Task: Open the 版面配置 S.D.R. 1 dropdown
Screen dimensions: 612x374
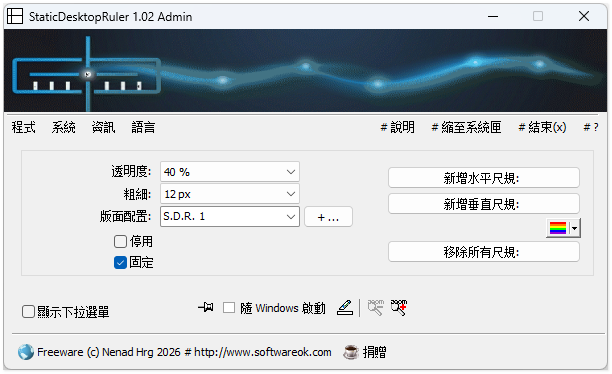Action: (x=230, y=216)
